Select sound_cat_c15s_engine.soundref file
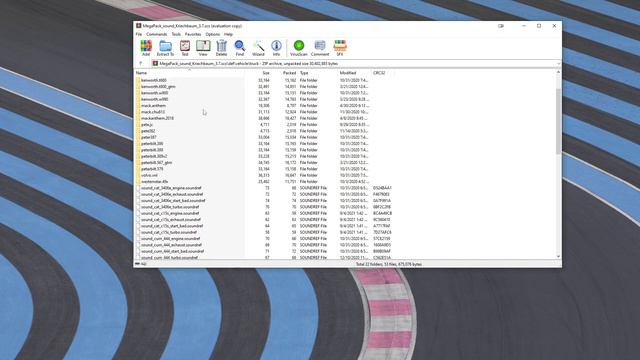The width and height of the screenshot is (640, 360). [x=170, y=213]
